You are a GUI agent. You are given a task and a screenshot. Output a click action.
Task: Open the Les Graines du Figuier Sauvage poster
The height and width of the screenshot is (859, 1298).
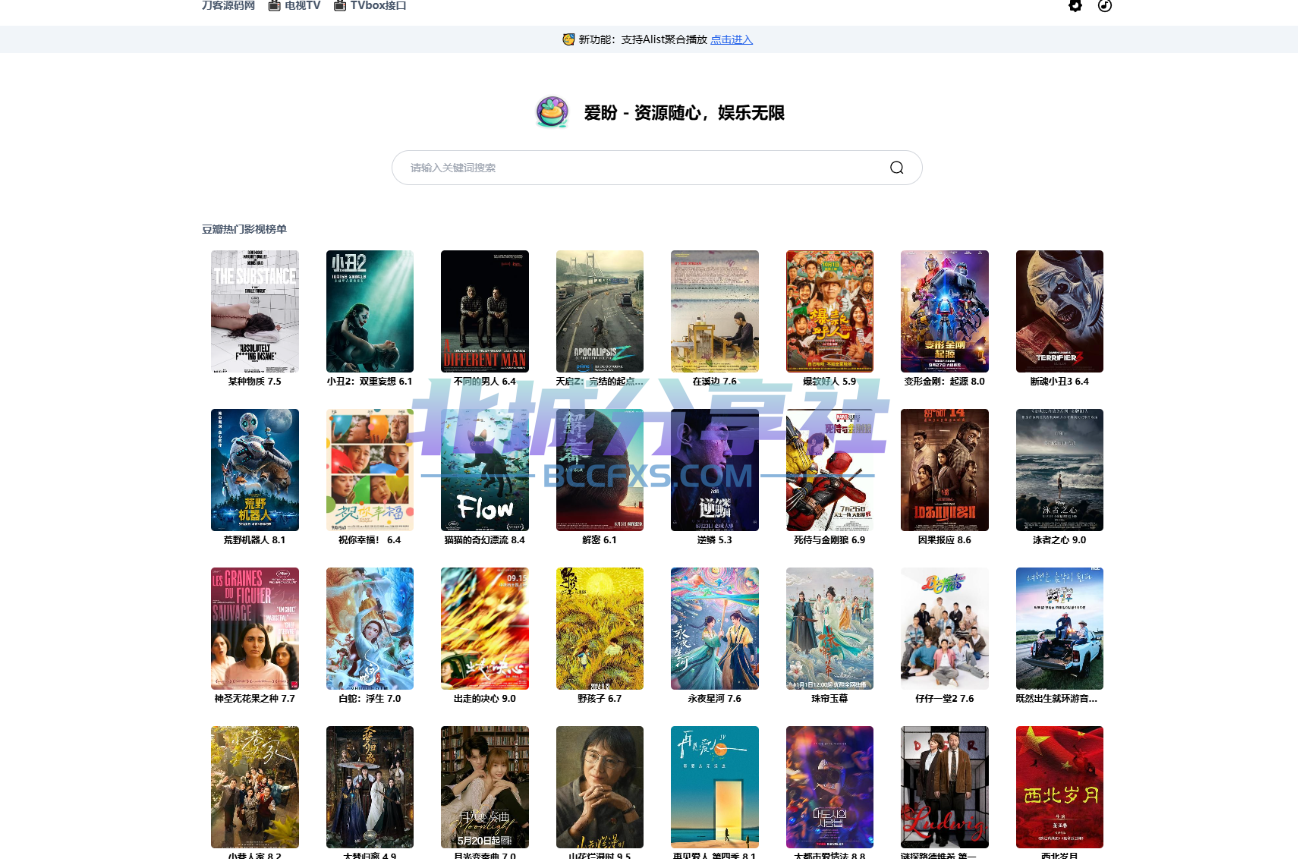255,629
